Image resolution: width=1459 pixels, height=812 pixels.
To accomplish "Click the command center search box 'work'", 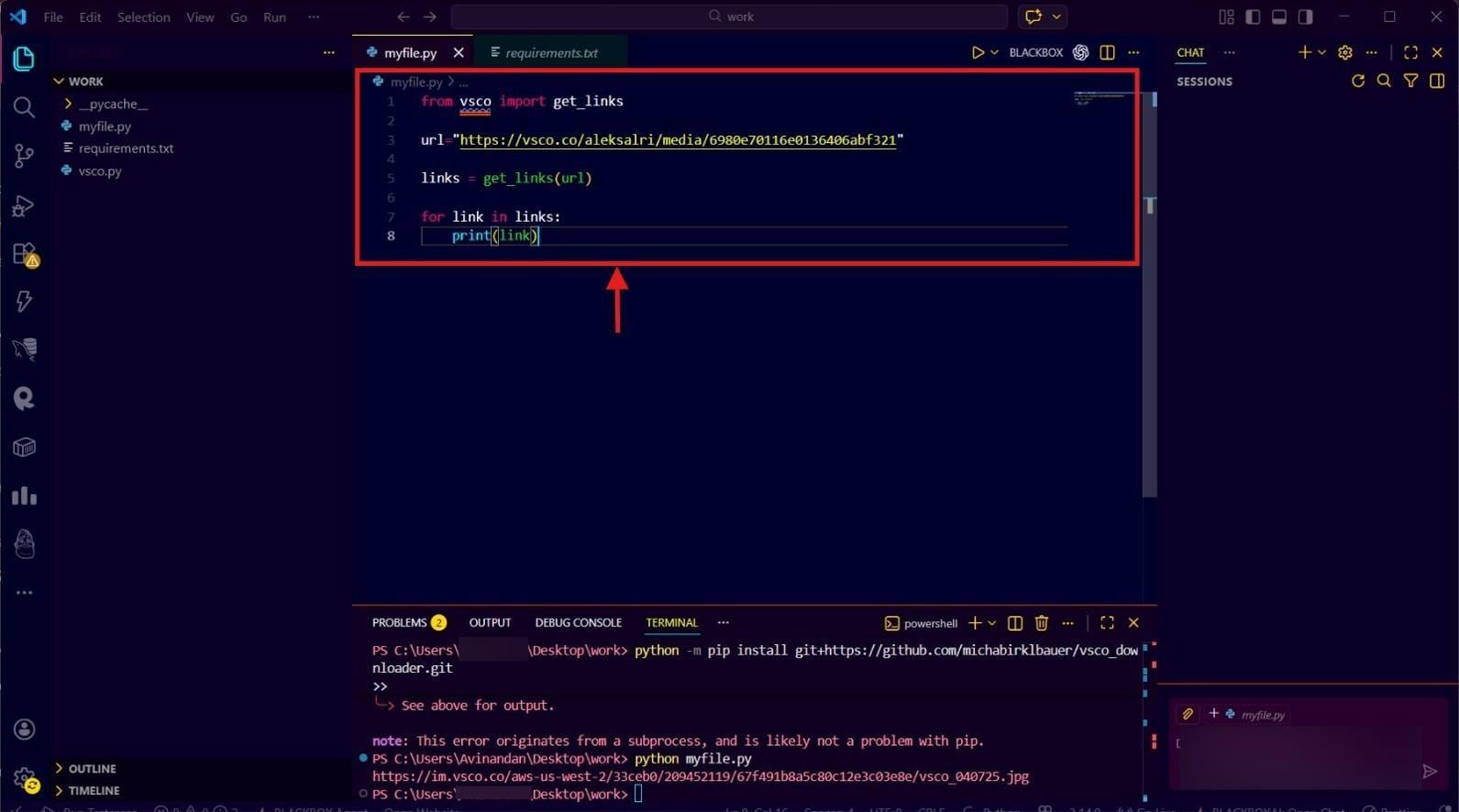I will [x=729, y=16].
